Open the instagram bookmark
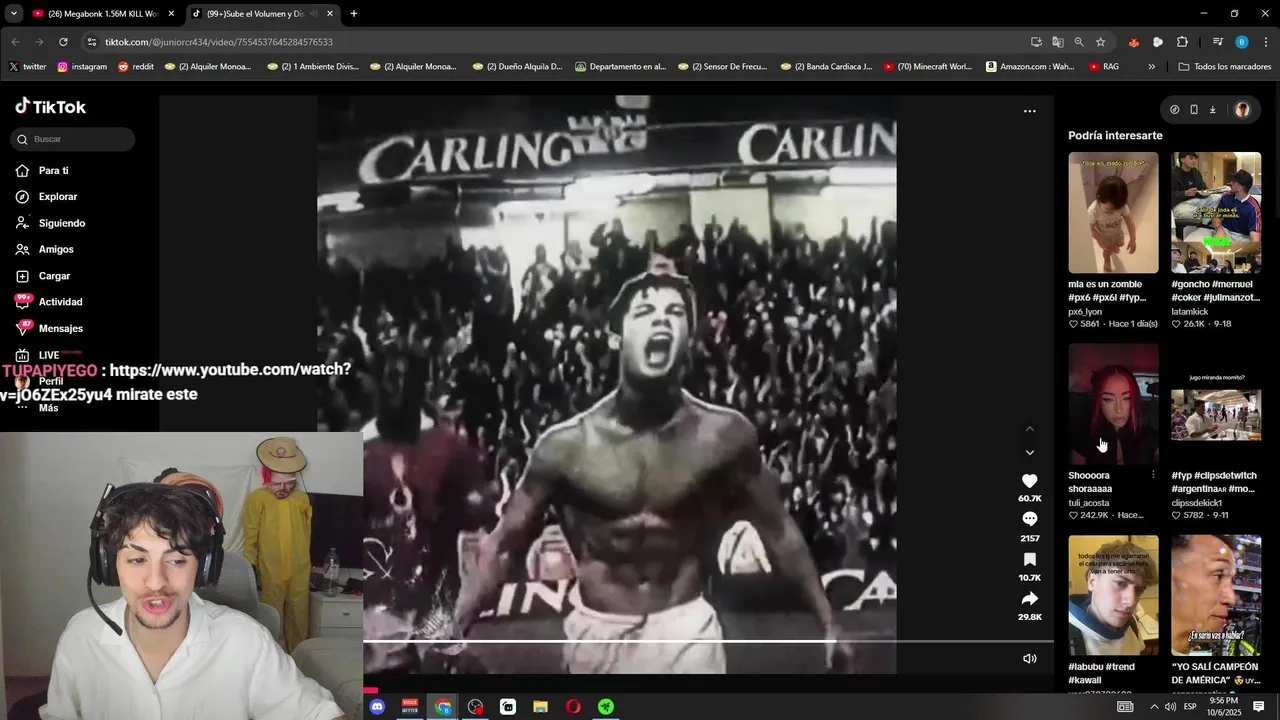The image size is (1280, 720). coord(82,67)
